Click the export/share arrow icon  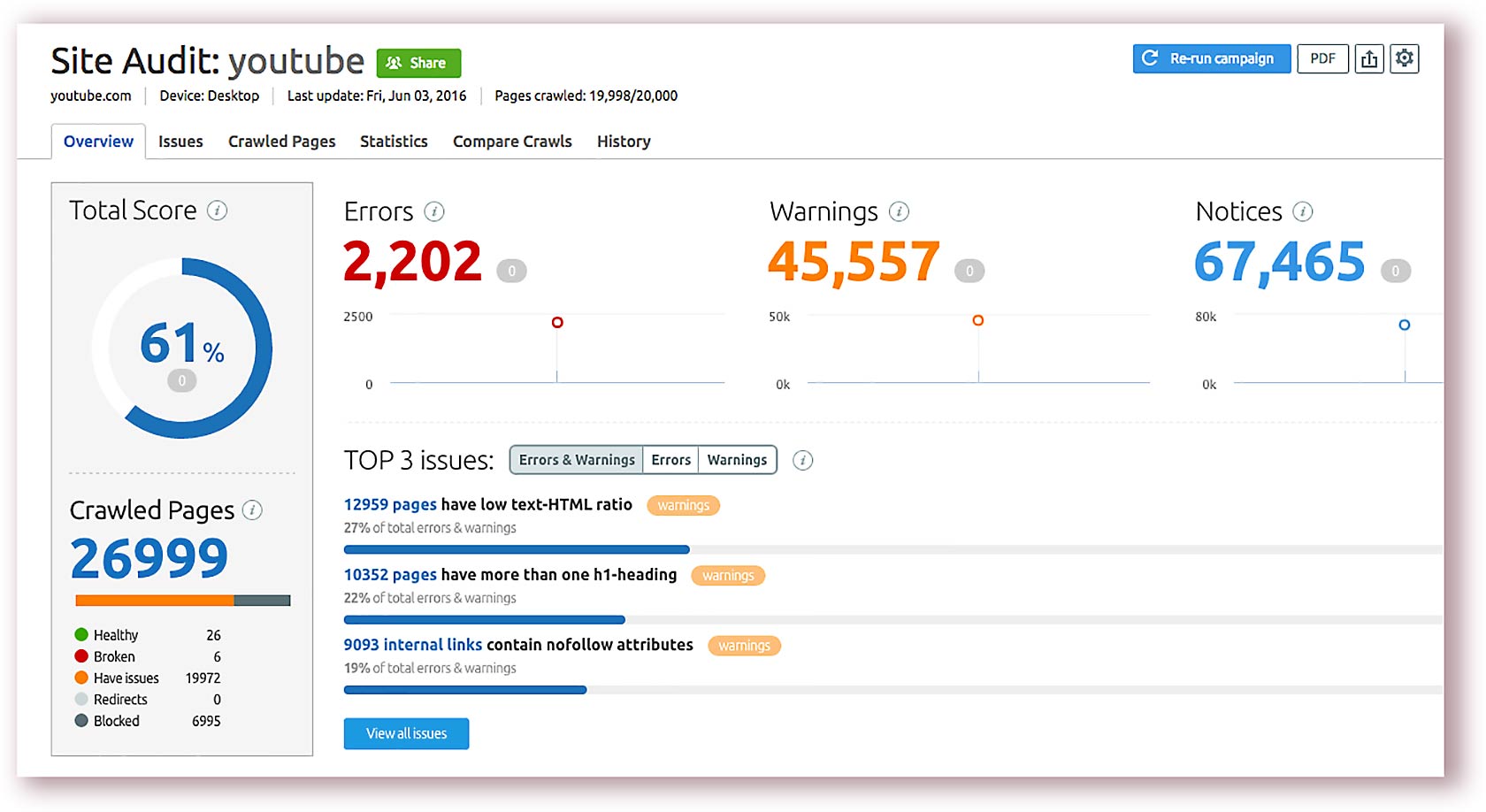(1369, 58)
